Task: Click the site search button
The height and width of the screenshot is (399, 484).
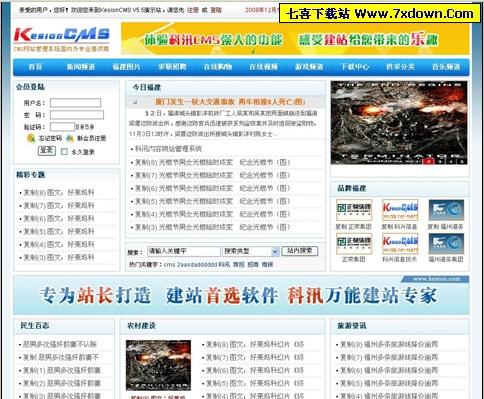Action: (300, 251)
